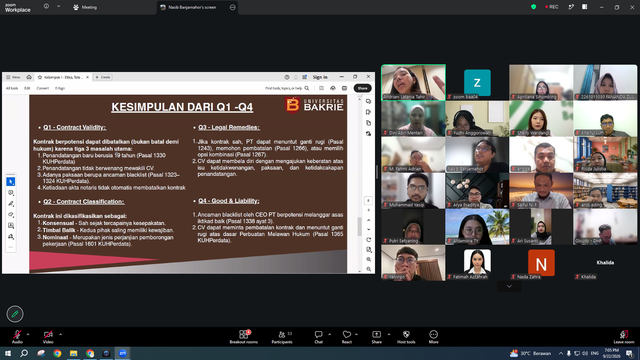
Task: Click the green encryption shield icon
Action: (x=533, y=7)
